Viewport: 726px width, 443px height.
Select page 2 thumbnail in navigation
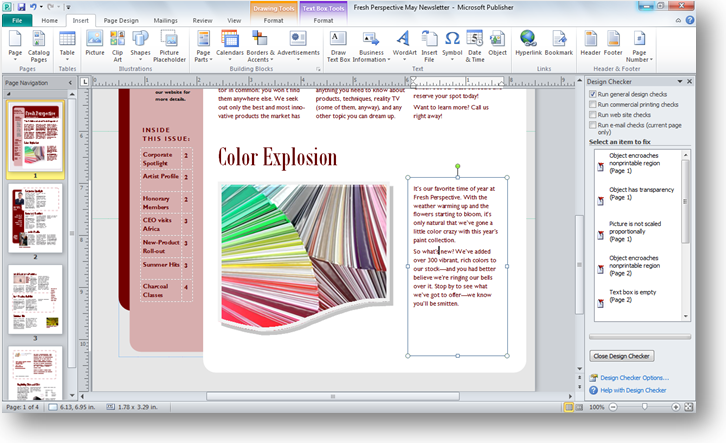[x=35, y=218]
